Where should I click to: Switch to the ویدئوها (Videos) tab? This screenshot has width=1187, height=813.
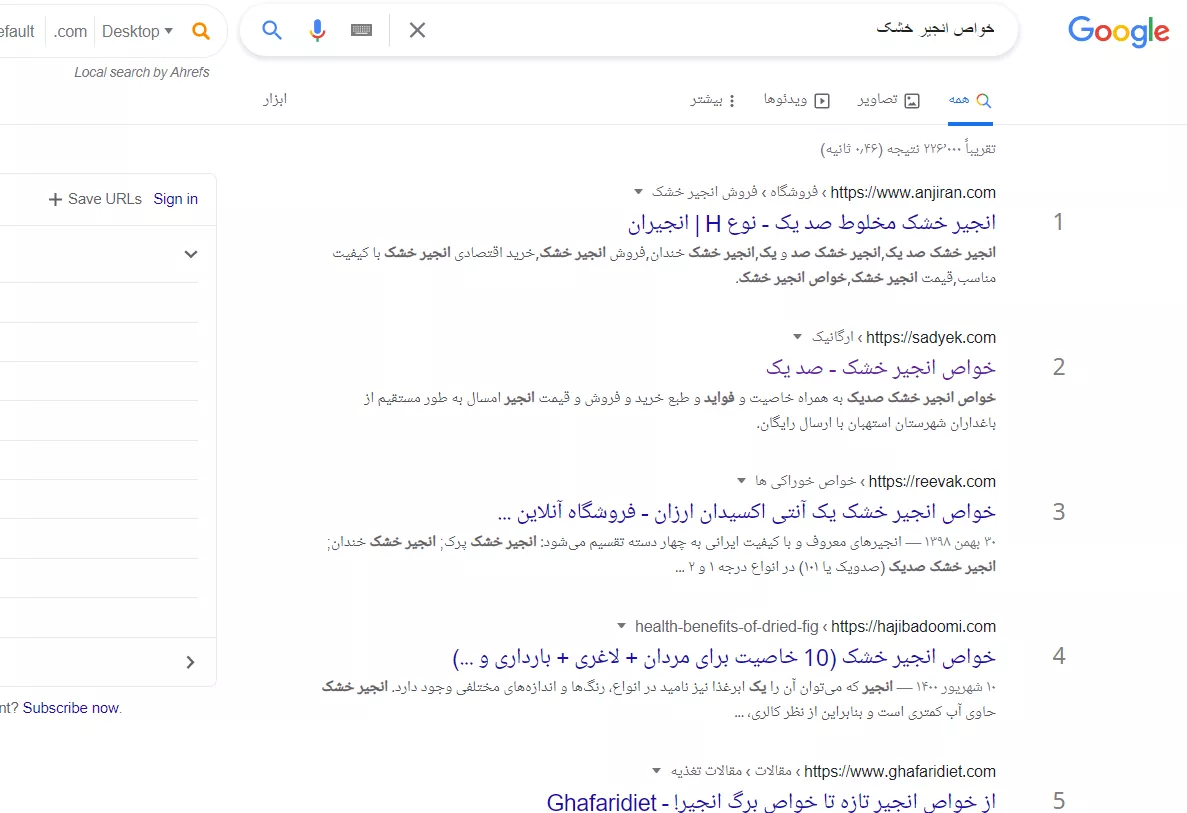point(796,100)
